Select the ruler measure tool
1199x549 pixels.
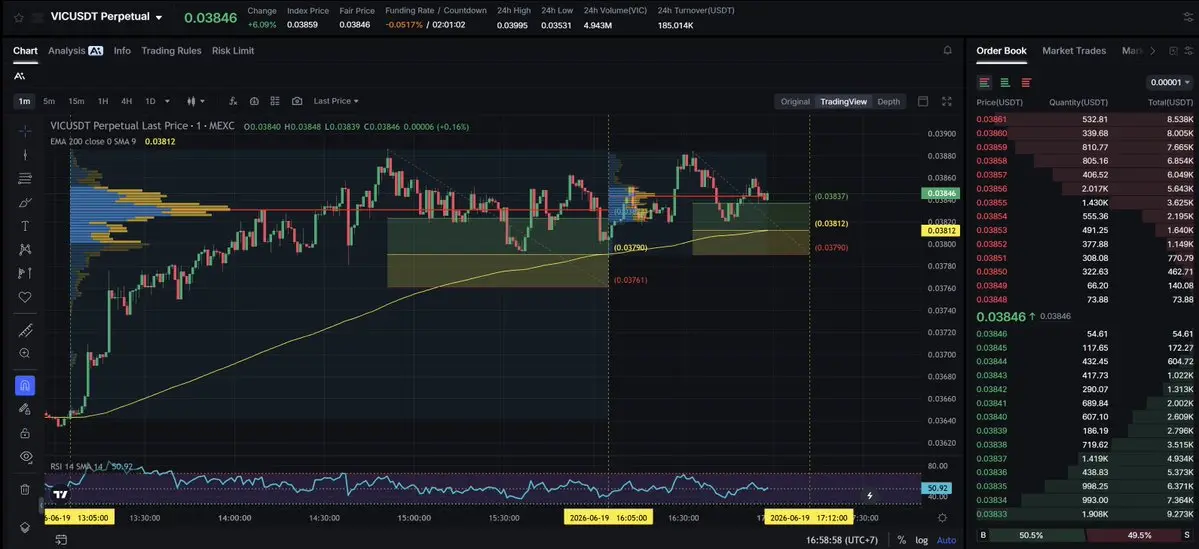tap(24, 330)
